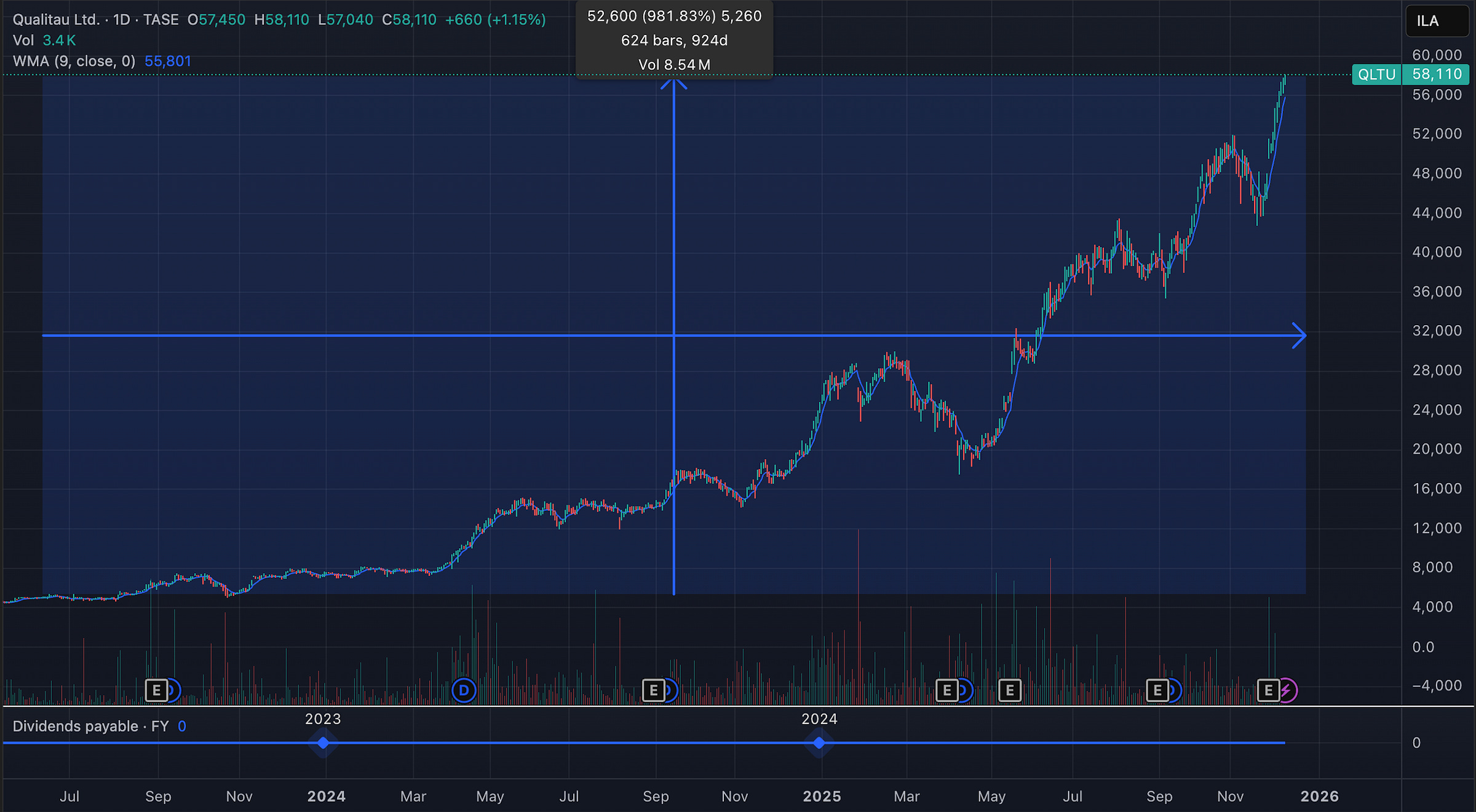Click the earnings E marker near April 2025
The height and width of the screenshot is (812, 1476).
[946, 690]
